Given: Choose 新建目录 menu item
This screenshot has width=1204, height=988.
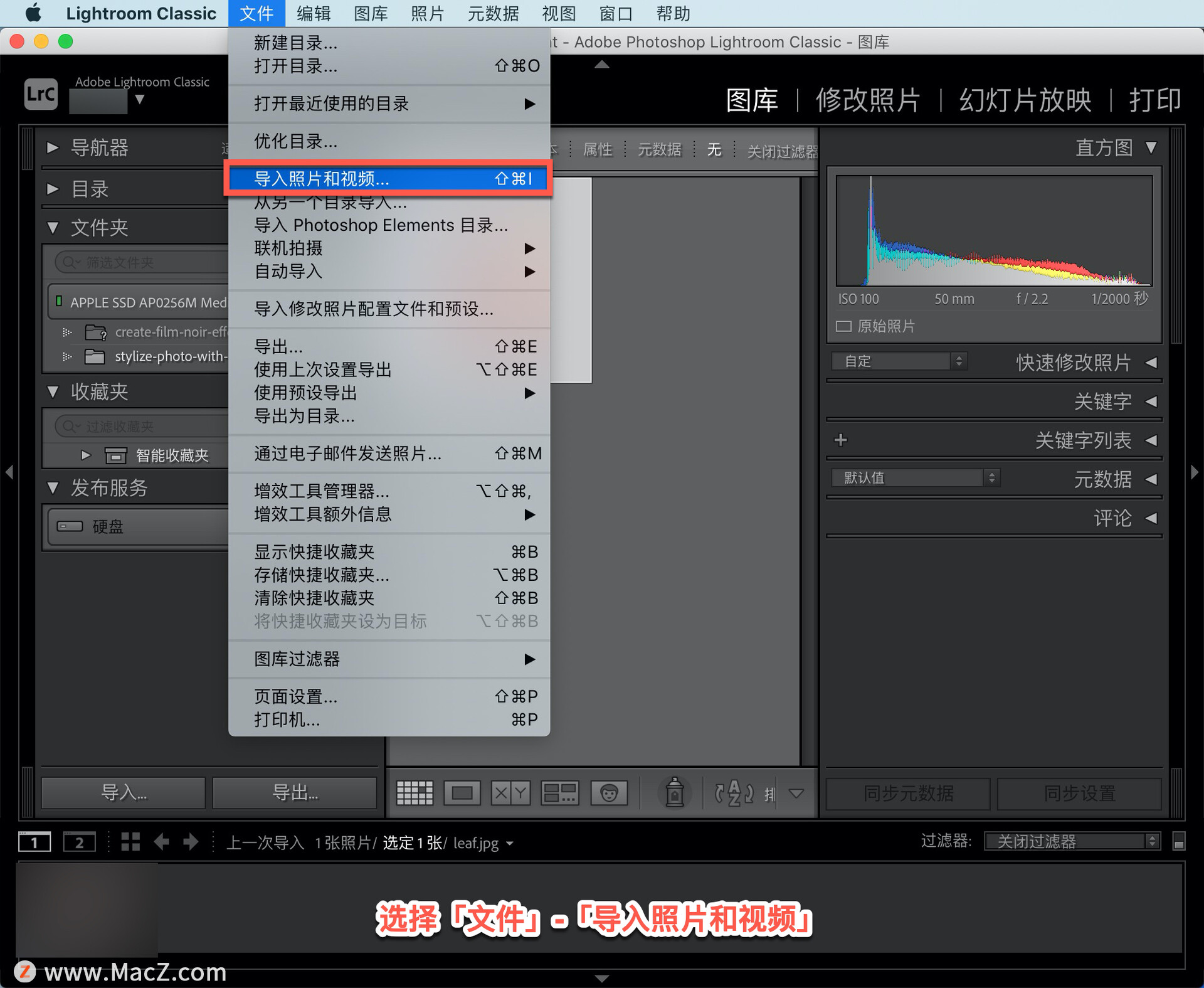Looking at the screenshot, I should click(x=389, y=43).
